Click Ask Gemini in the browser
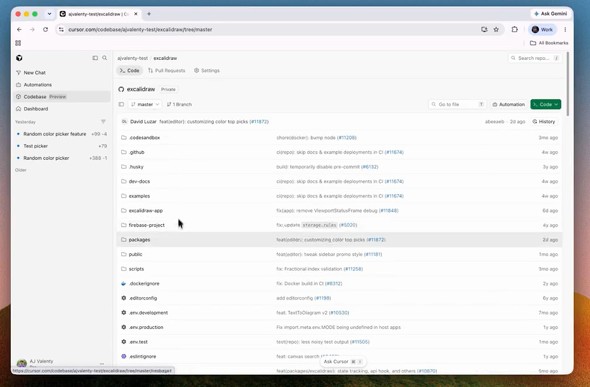 [x=550, y=14]
